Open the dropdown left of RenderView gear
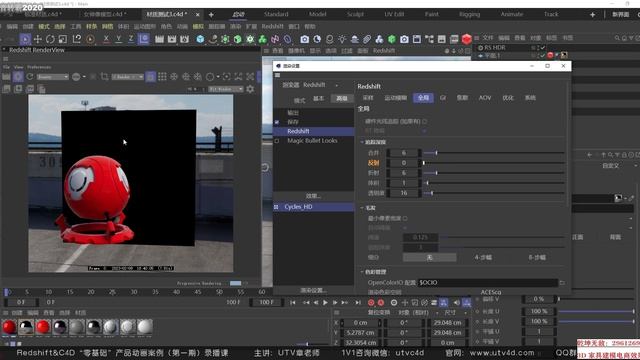 tap(226, 89)
